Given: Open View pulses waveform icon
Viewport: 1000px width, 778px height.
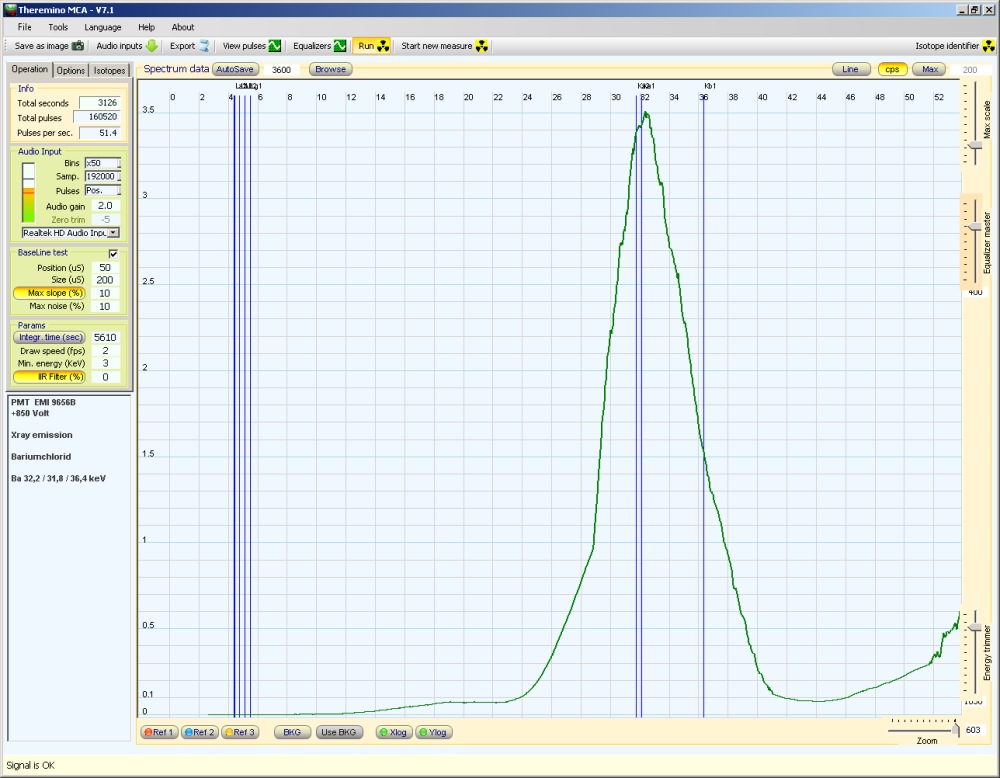Looking at the screenshot, I should point(274,46).
